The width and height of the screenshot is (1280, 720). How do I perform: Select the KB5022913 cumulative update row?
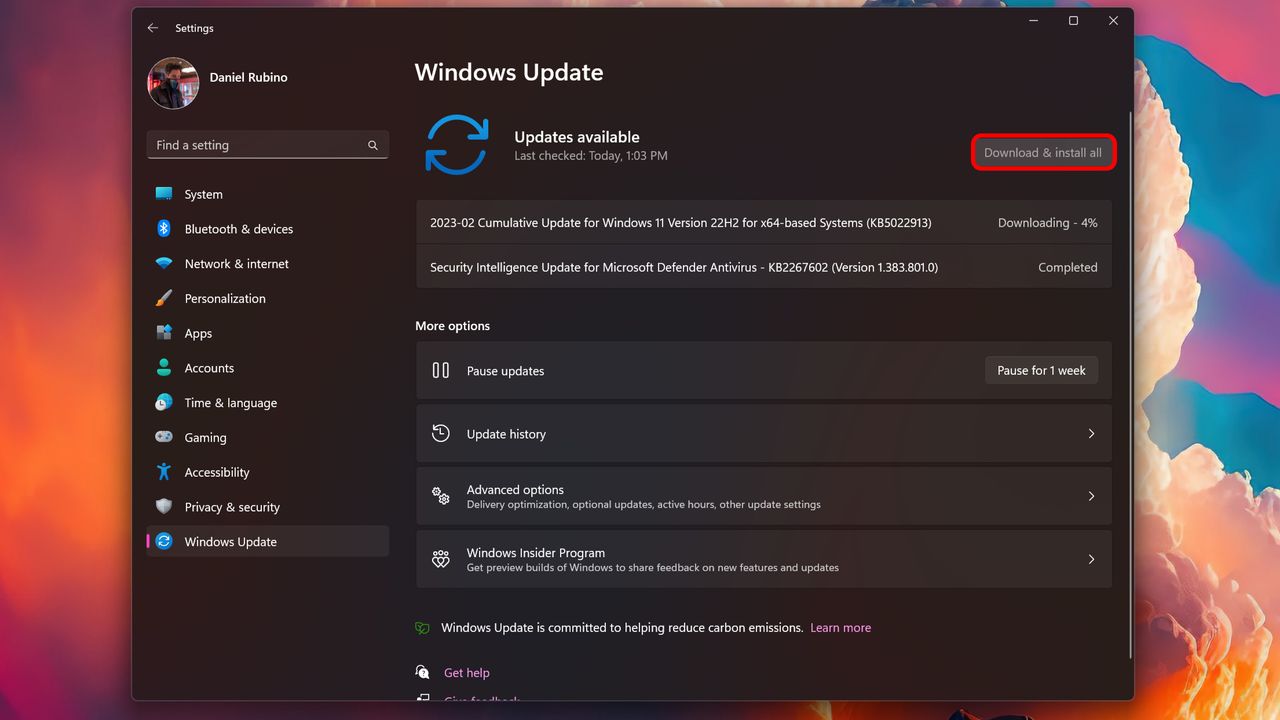(x=764, y=222)
